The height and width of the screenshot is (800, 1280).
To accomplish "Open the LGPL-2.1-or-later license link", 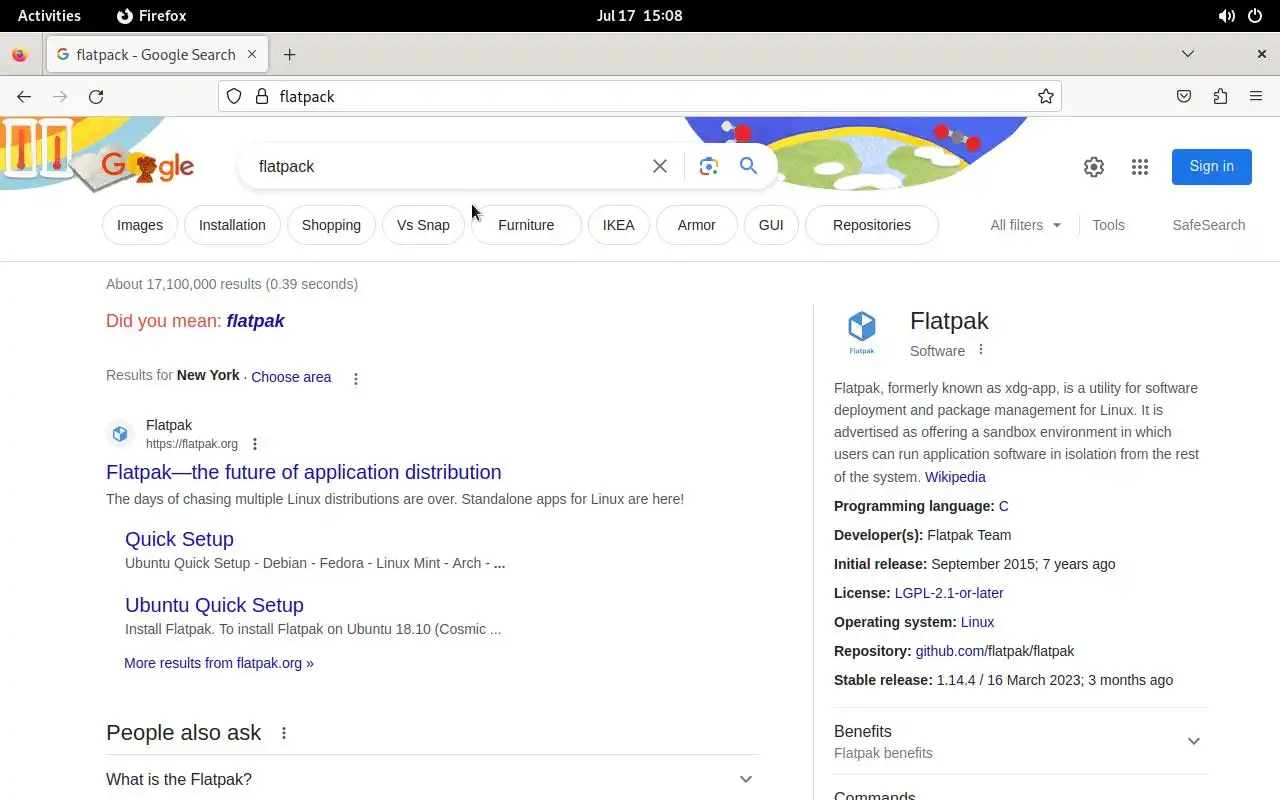I will pyautogui.click(x=949, y=593).
